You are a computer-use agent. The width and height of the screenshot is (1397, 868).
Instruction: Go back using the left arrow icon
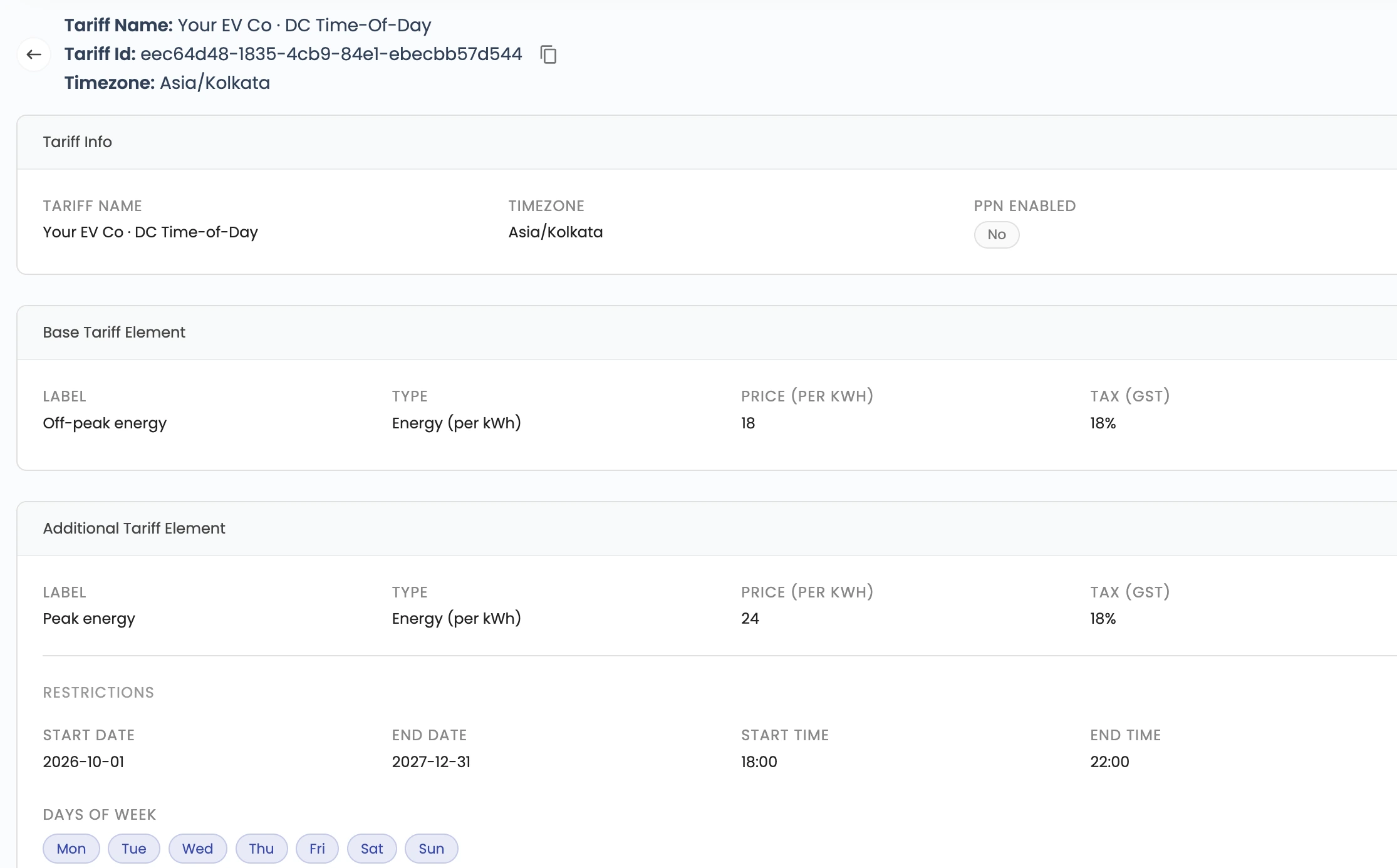click(34, 54)
